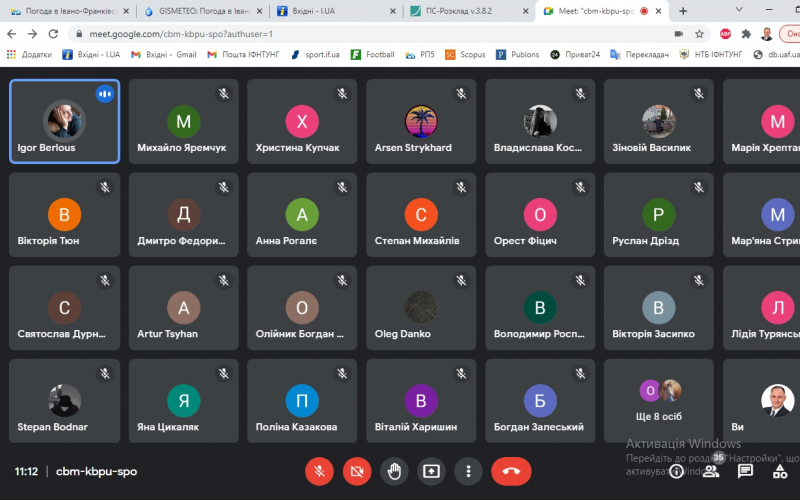800x500 pixels.
Task: Open the meeting details info icon
Action: click(677, 471)
